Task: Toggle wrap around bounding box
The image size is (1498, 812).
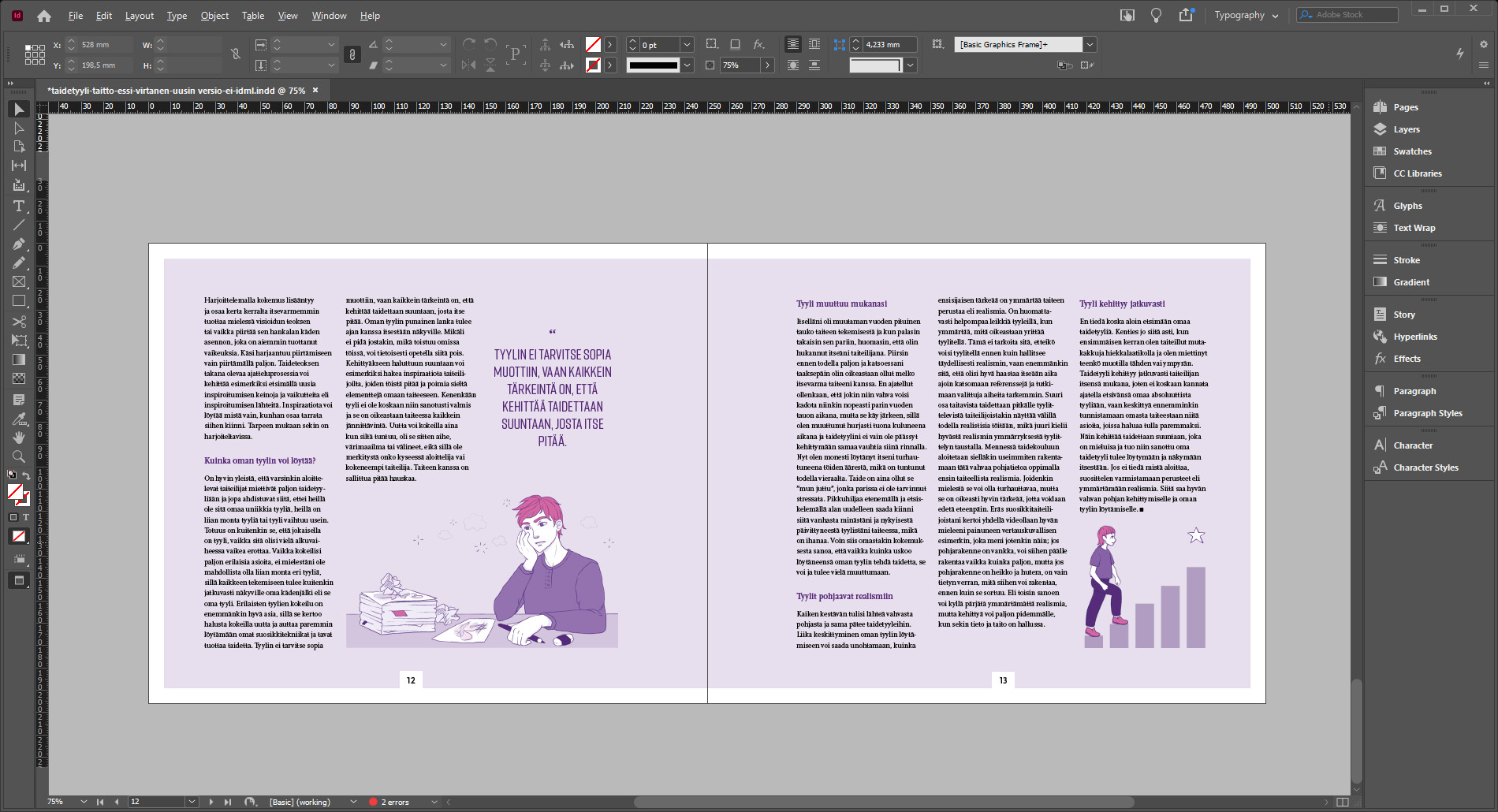Action: pos(814,44)
